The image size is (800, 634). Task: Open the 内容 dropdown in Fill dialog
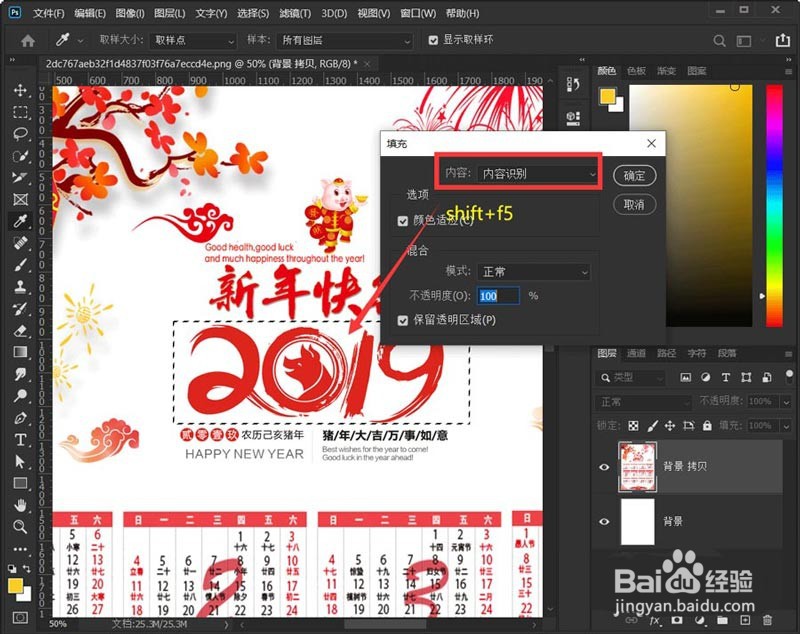(538, 174)
